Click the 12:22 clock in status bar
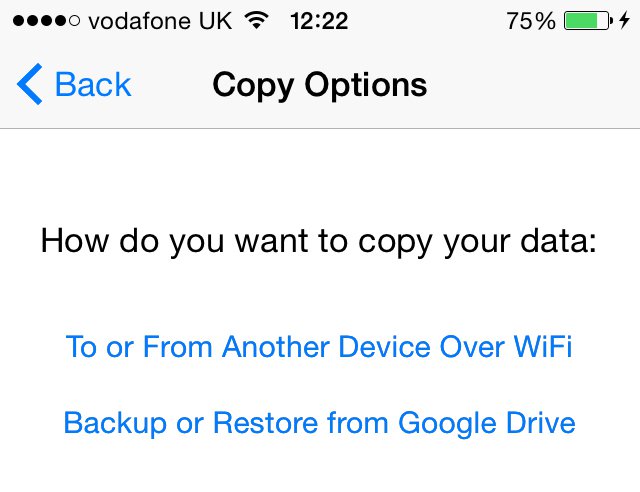640x492 pixels. click(x=319, y=21)
